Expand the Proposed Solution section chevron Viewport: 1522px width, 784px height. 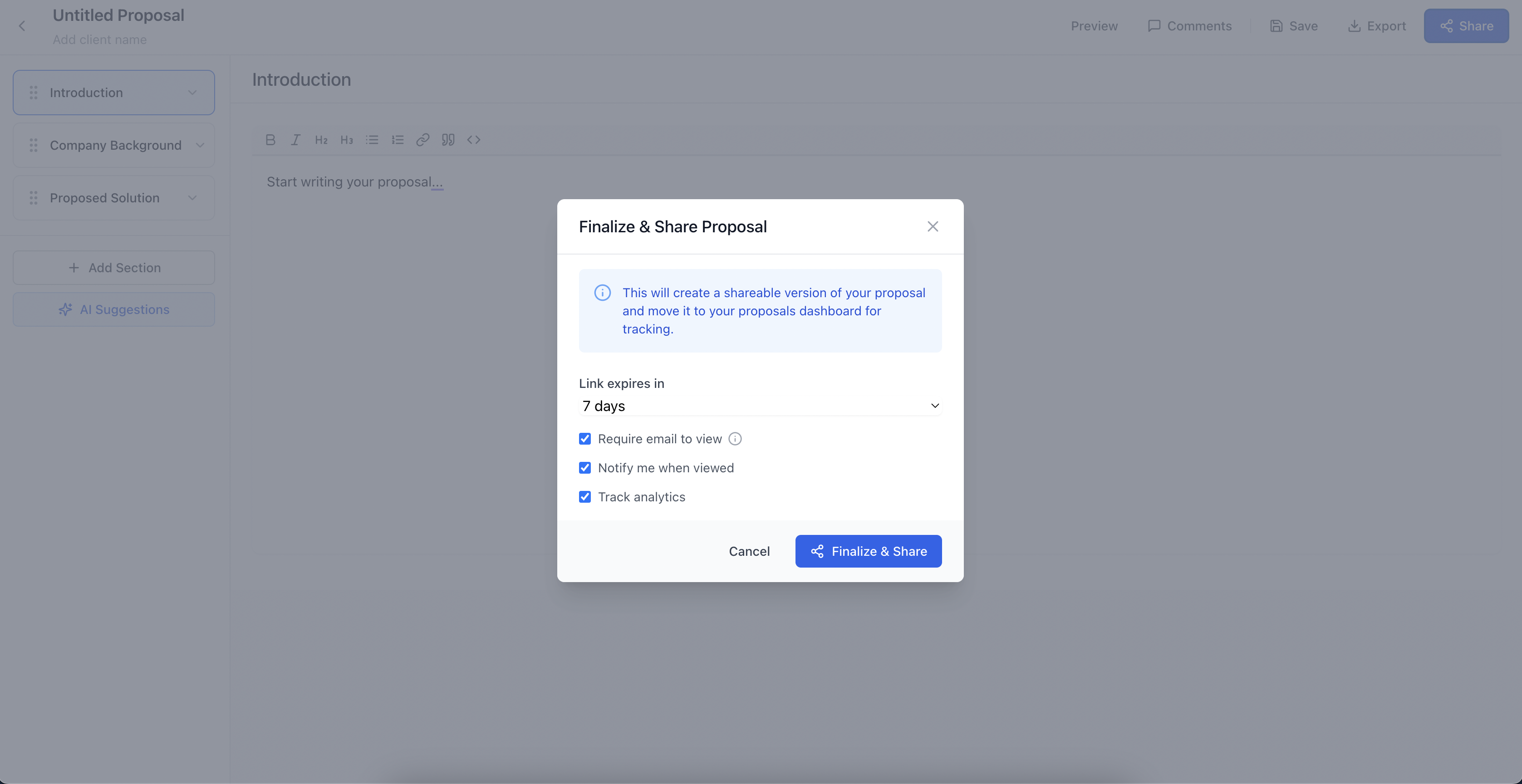point(192,198)
